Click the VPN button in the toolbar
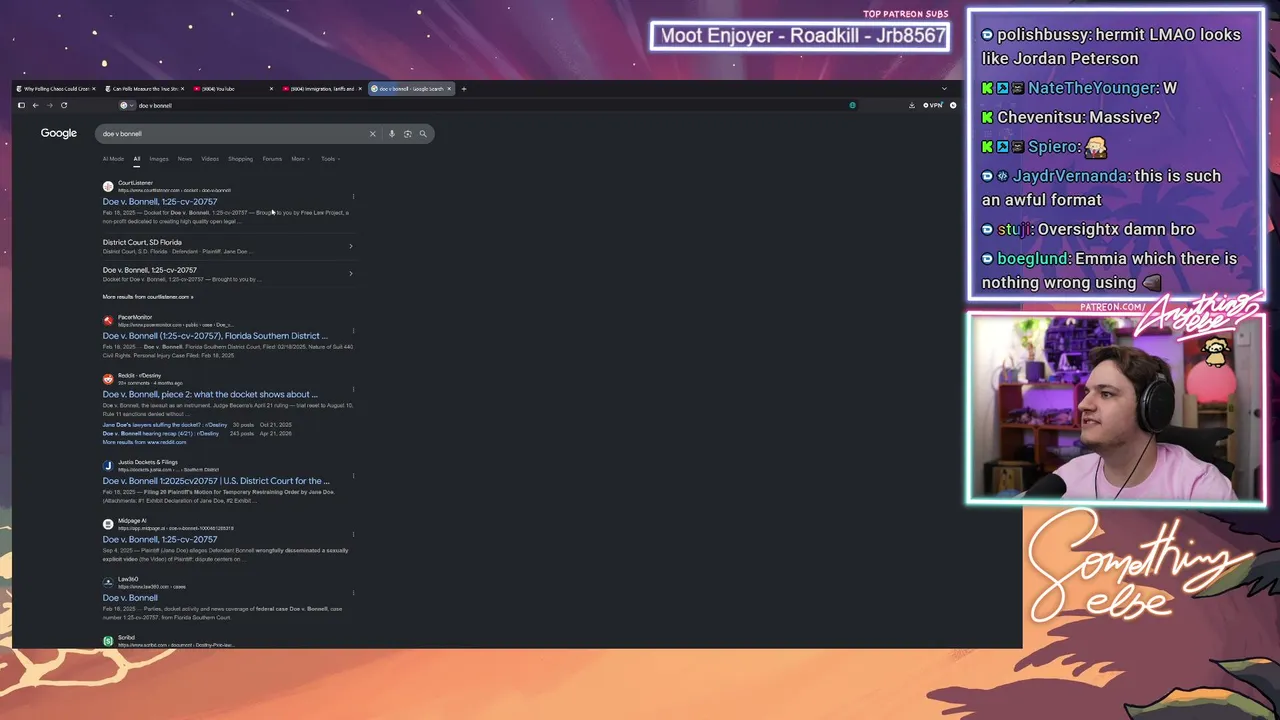Image resolution: width=1280 pixels, height=720 pixels. pyautogui.click(x=933, y=105)
